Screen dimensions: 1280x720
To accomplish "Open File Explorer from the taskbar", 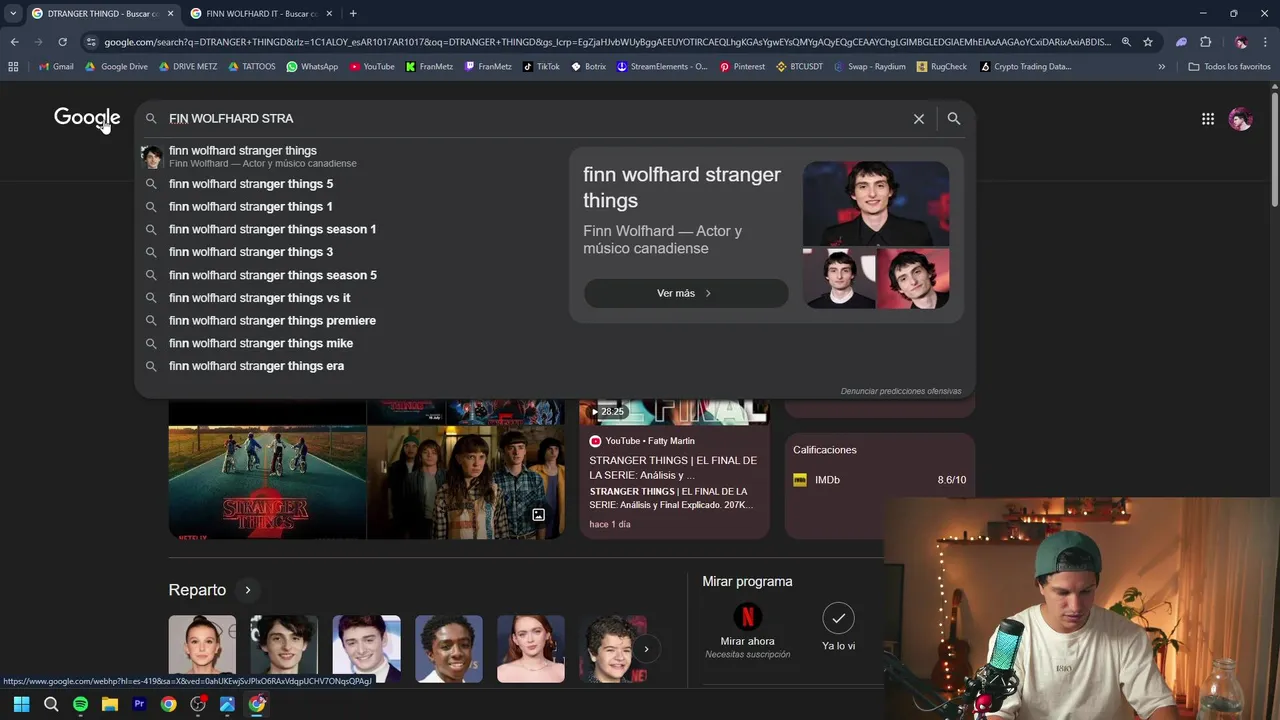I will point(110,704).
